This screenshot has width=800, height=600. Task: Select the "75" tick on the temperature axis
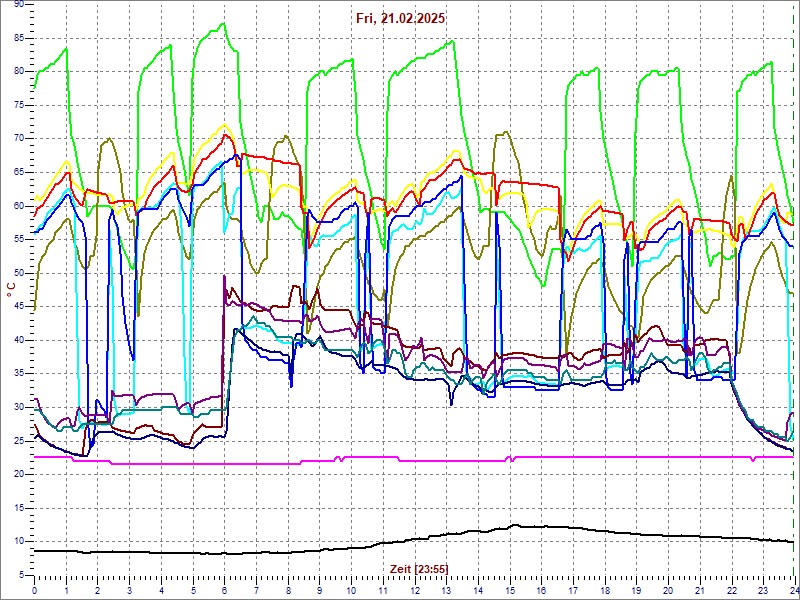click(19, 105)
